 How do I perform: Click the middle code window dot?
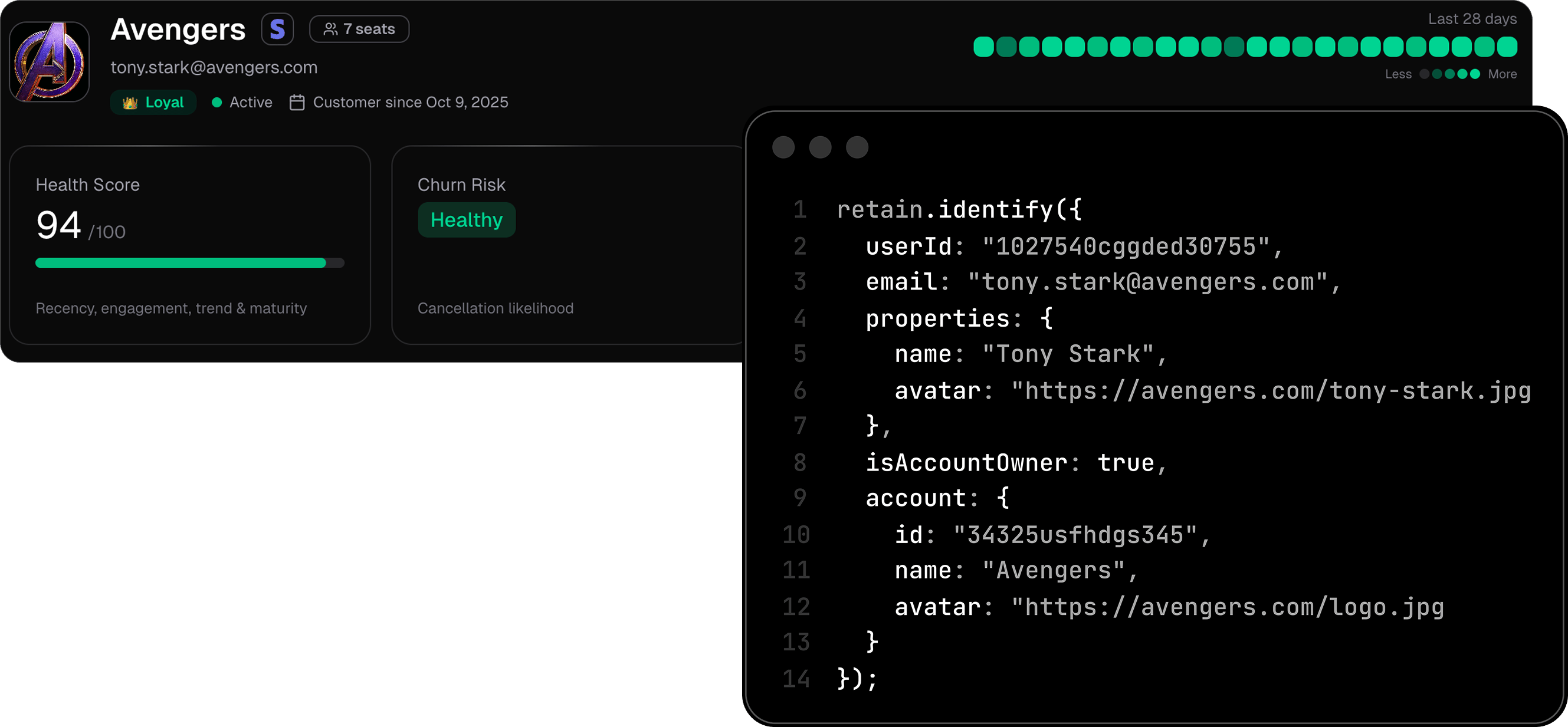821,147
